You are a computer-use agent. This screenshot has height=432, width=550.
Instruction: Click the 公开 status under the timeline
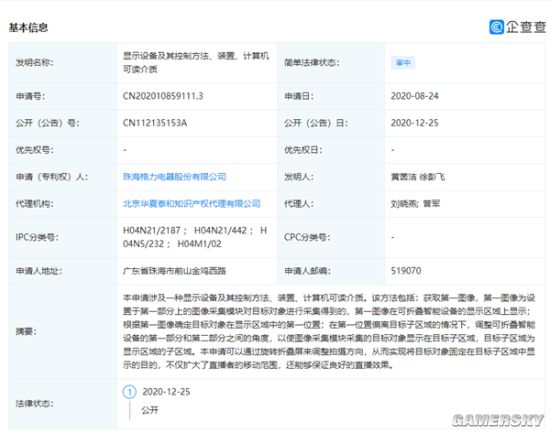tap(150, 410)
